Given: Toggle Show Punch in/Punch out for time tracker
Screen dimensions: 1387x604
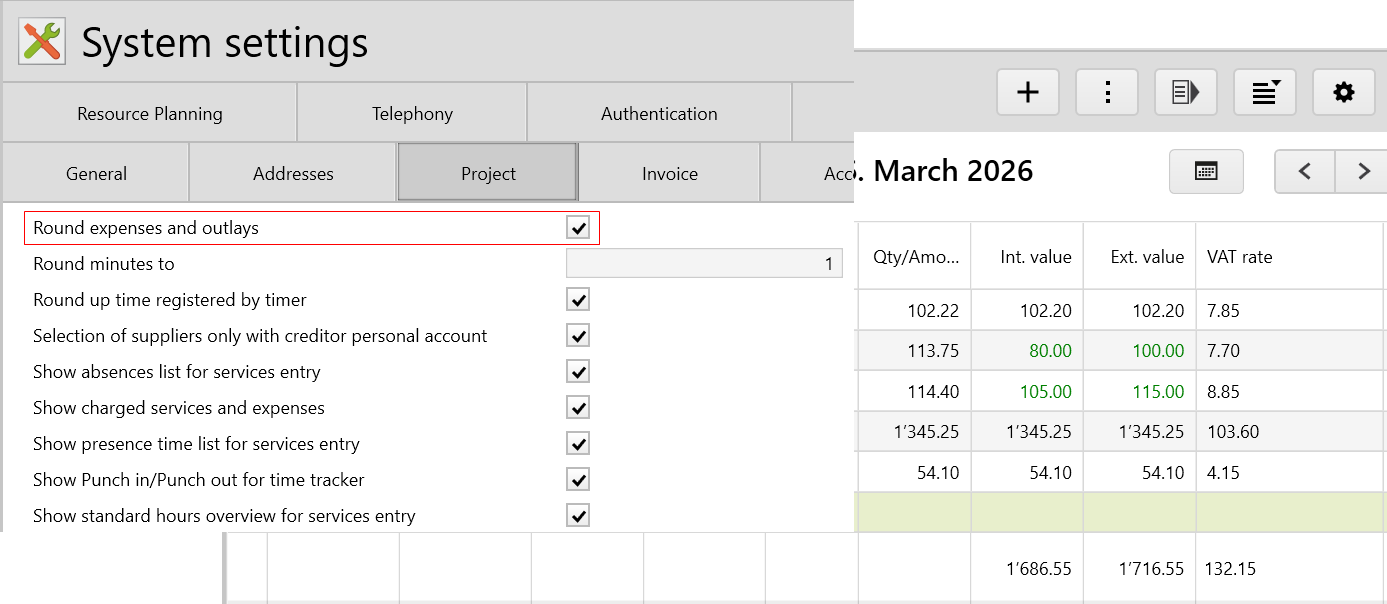Looking at the screenshot, I should tap(578, 480).
